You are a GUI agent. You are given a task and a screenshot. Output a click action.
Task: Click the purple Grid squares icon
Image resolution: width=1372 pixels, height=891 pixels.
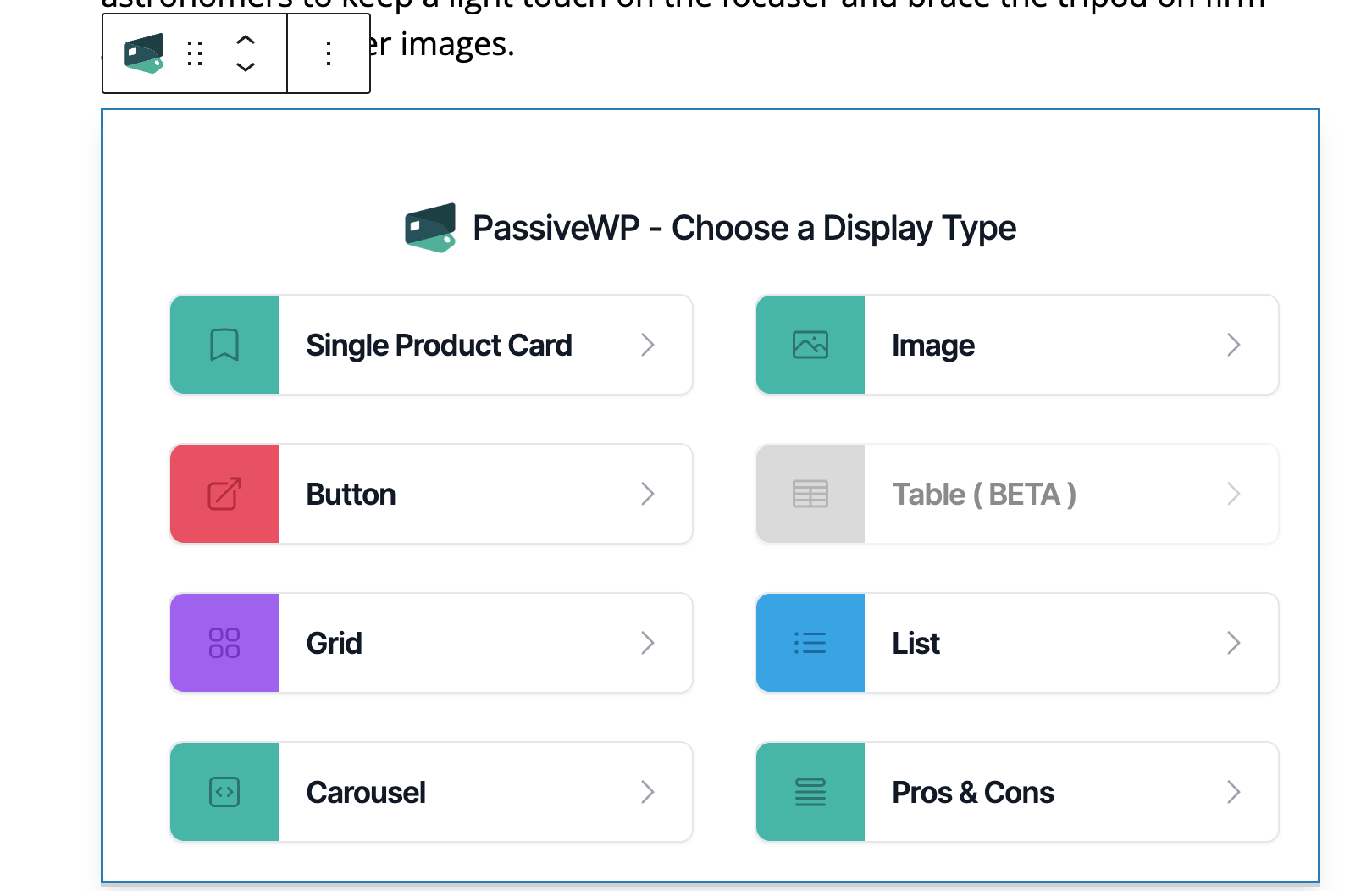click(224, 643)
